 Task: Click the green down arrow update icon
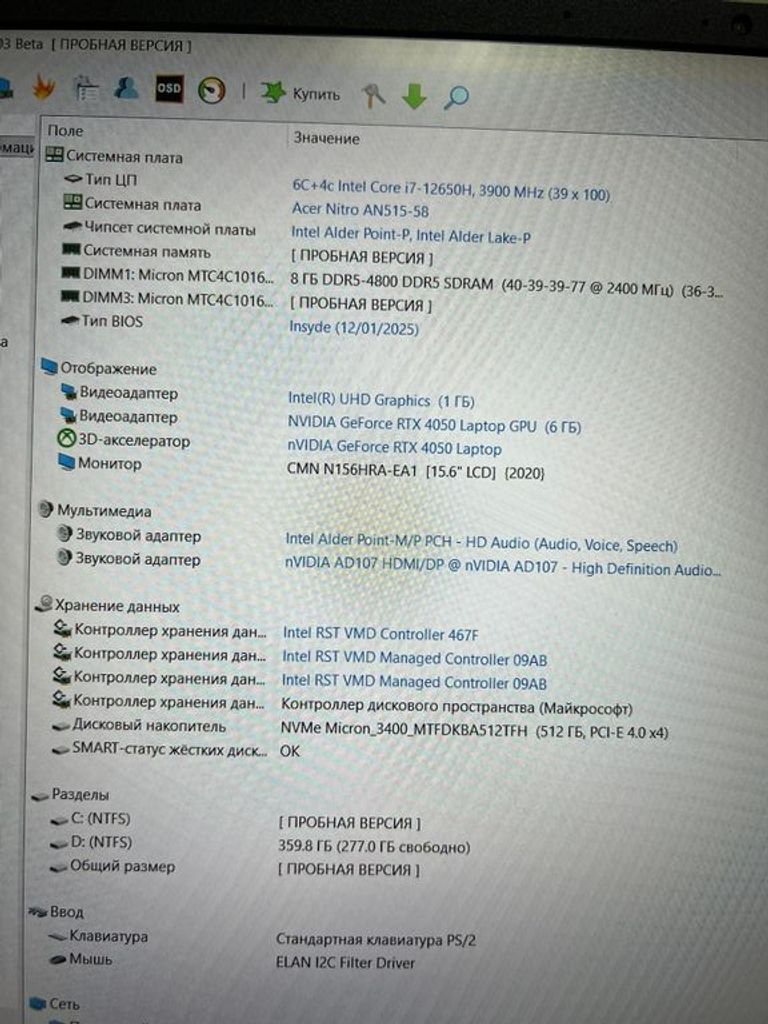tap(414, 96)
